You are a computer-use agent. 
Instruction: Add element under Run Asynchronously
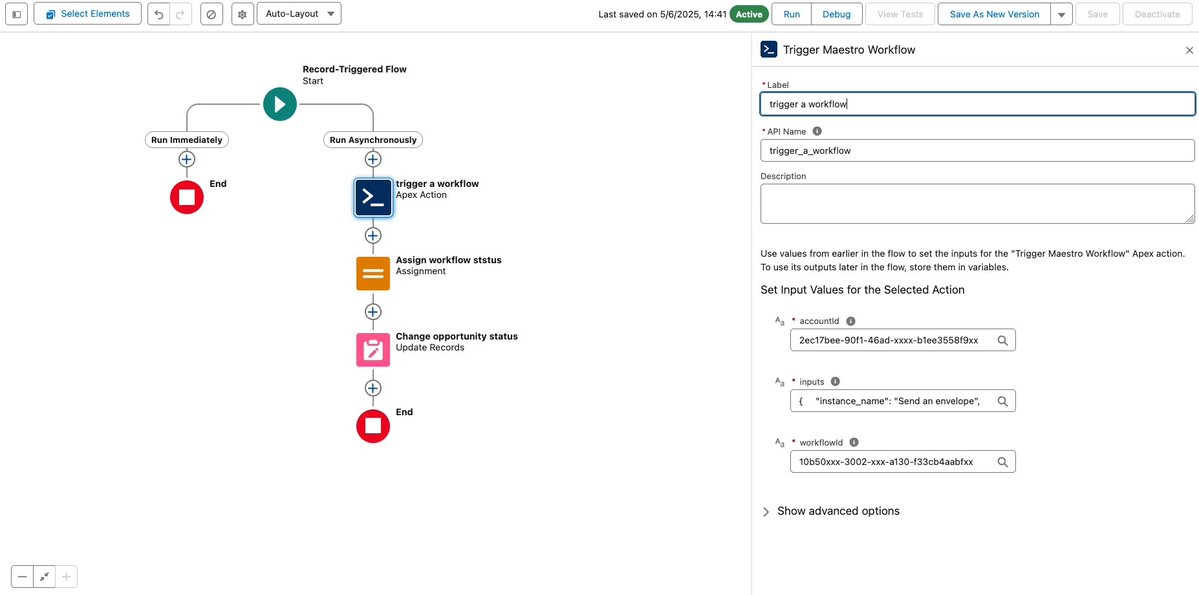[373, 159]
